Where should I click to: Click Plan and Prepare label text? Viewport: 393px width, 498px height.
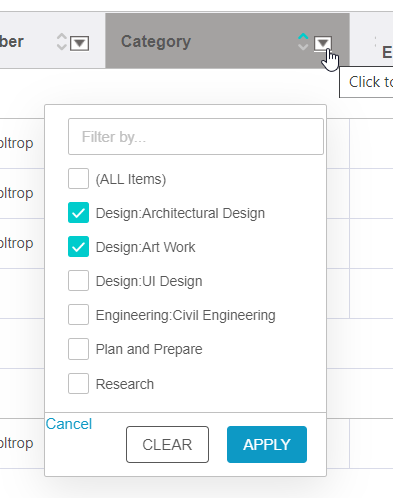149,349
